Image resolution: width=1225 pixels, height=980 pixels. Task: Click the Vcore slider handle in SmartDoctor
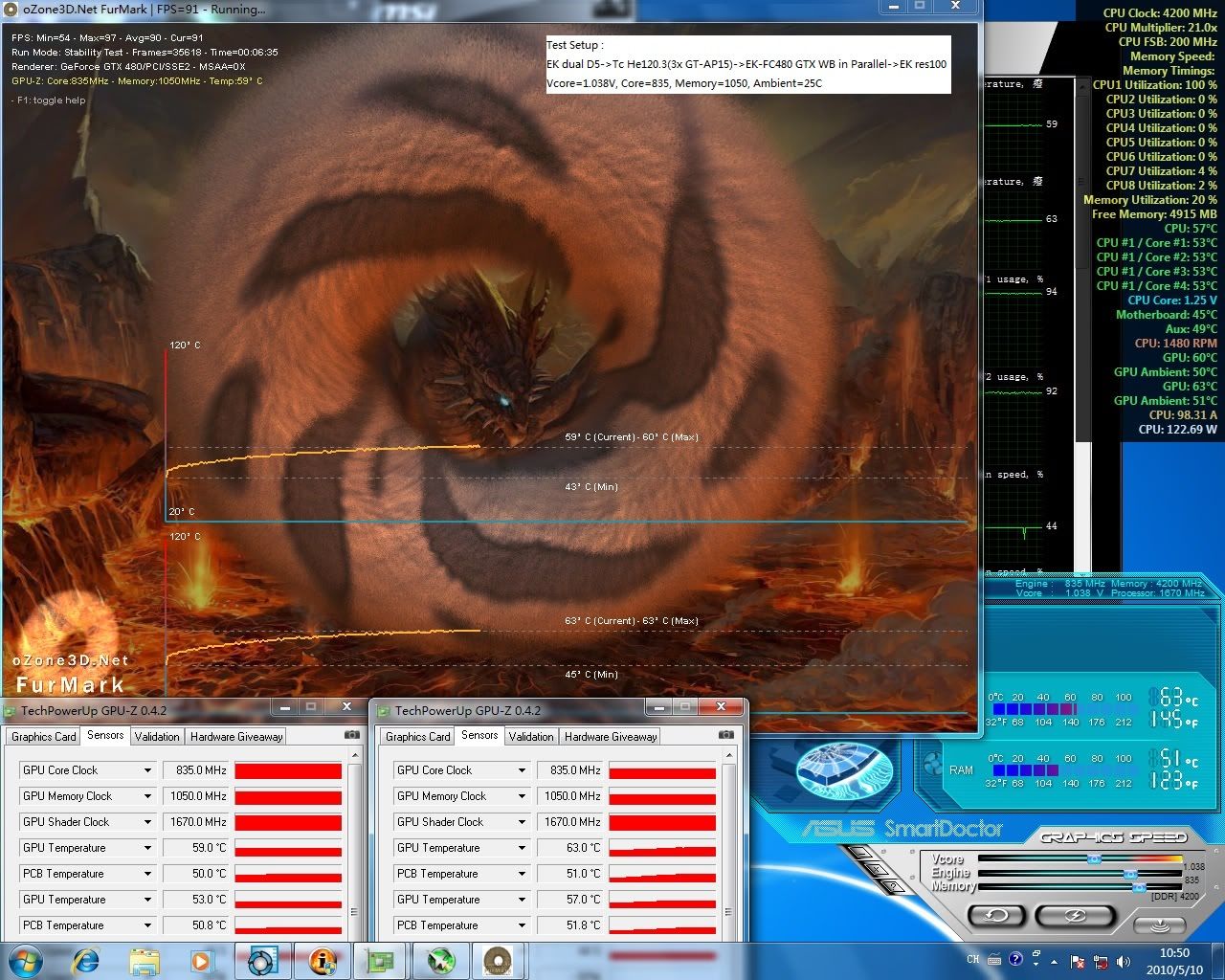coord(1094,859)
